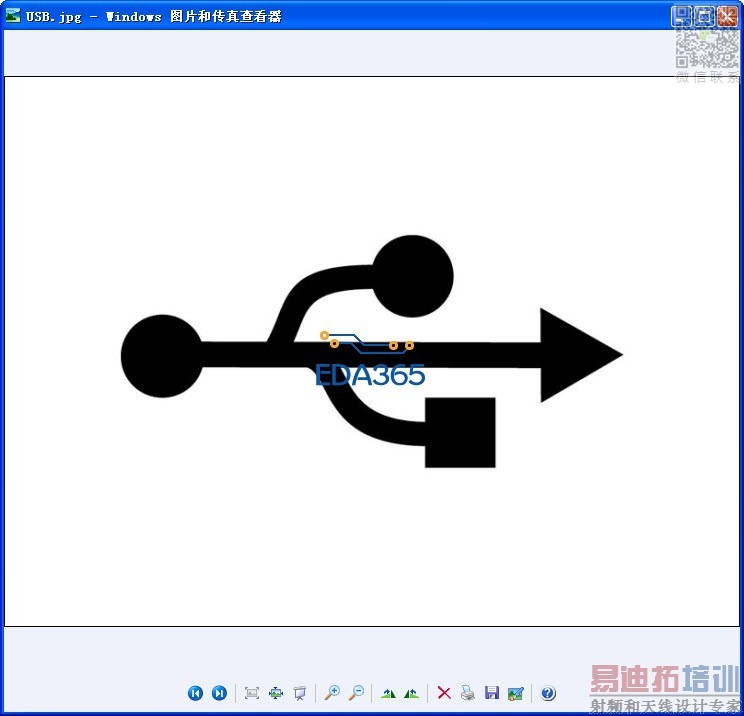
Task: Rotate the image counterclockwise
Action: point(411,694)
